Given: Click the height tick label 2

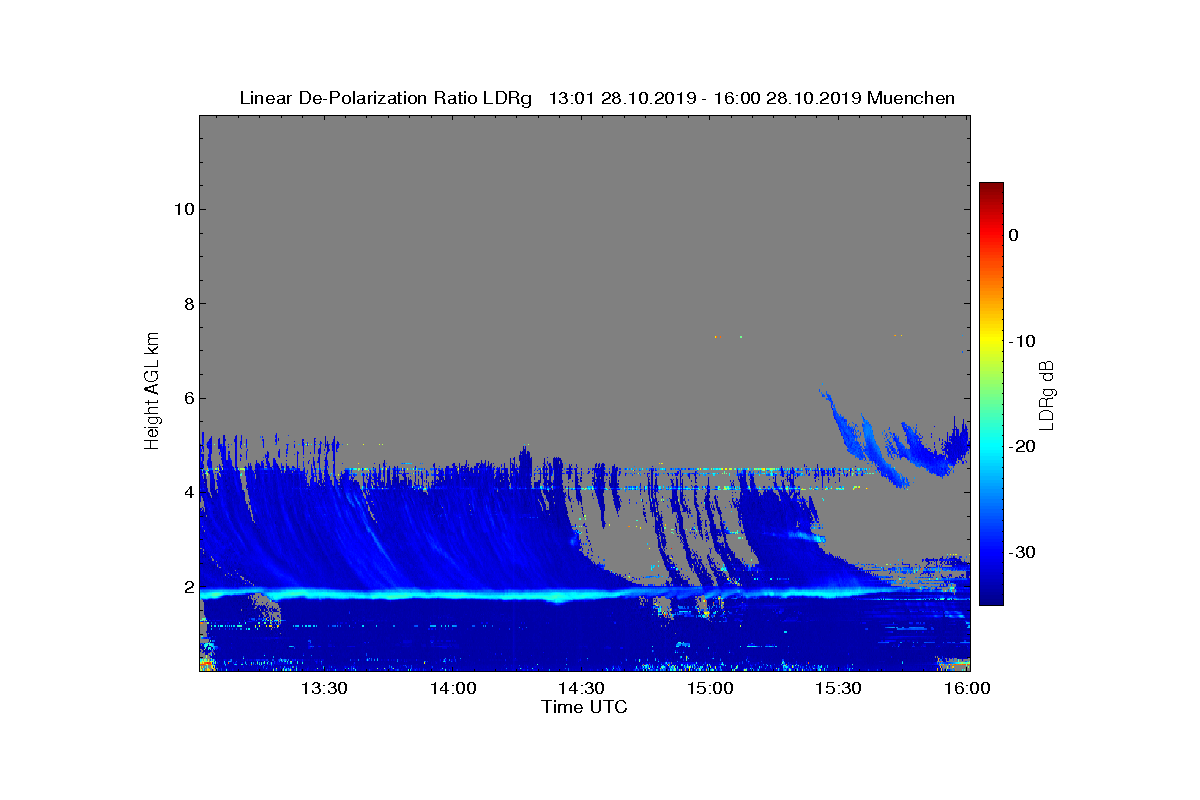Looking at the screenshot, I should 187,587.
